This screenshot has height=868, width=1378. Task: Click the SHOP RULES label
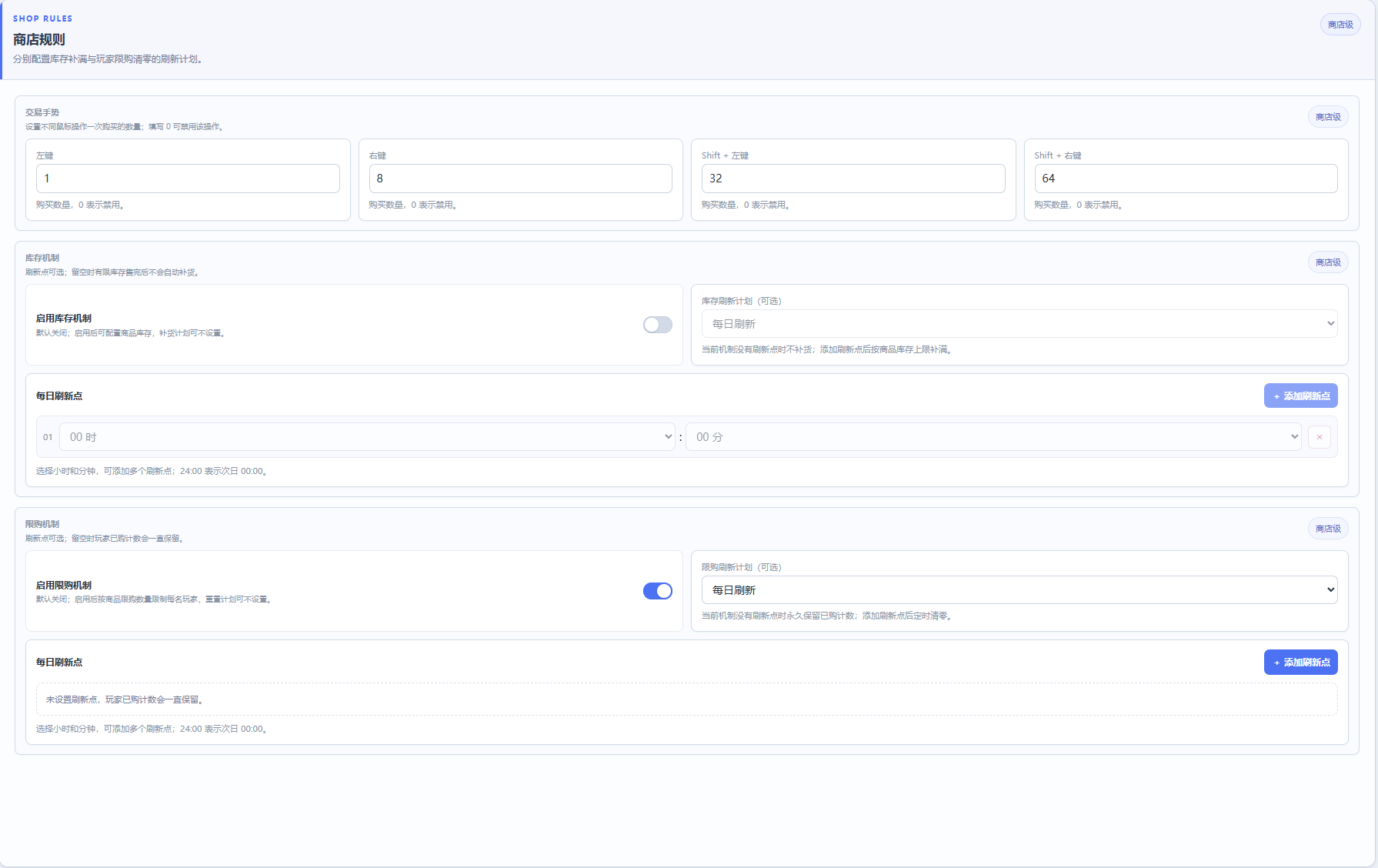coord(42,18)
